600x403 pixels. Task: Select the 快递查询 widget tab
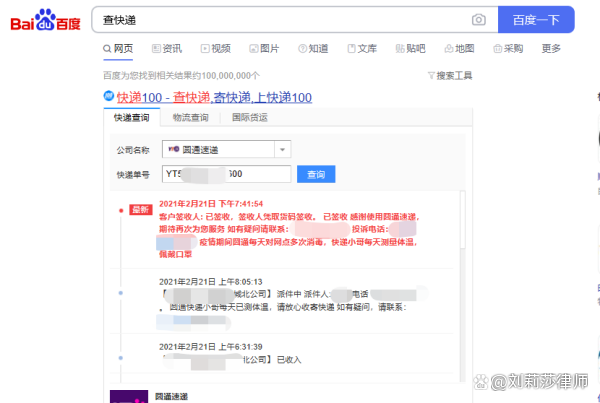click(132, 117)
